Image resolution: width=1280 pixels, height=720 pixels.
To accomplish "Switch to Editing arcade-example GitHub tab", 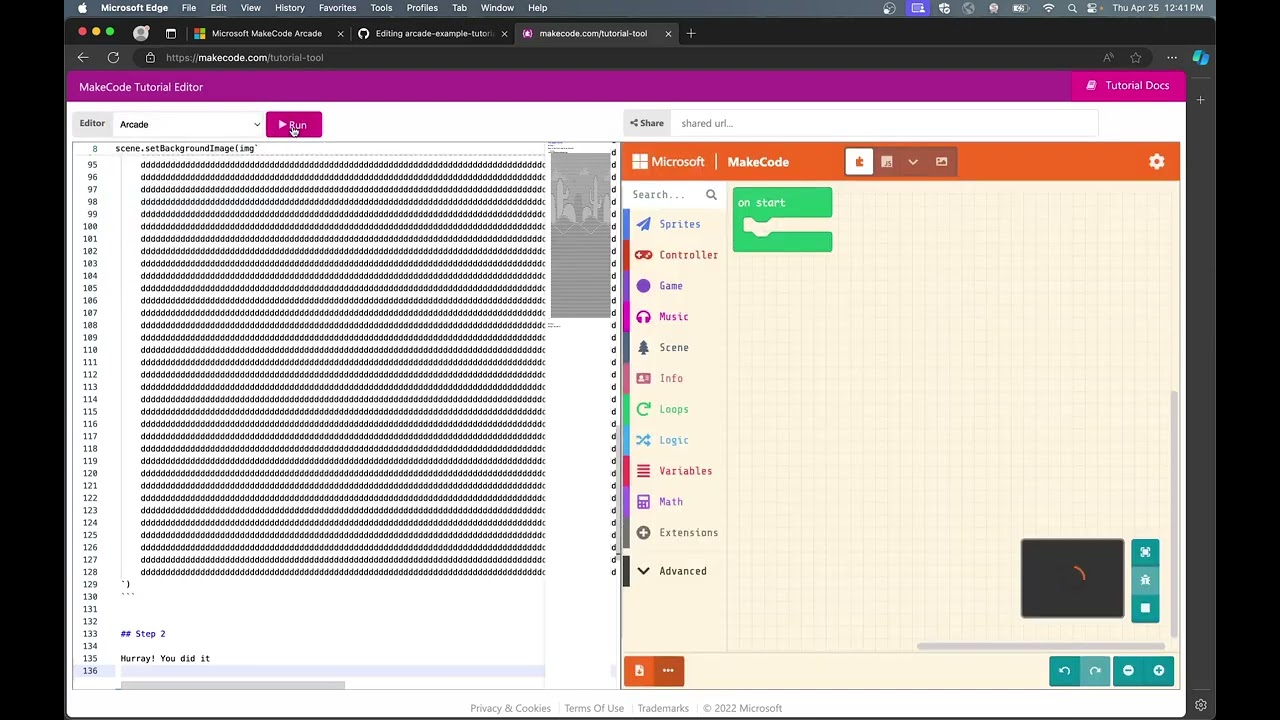I will tap(432, 33).
